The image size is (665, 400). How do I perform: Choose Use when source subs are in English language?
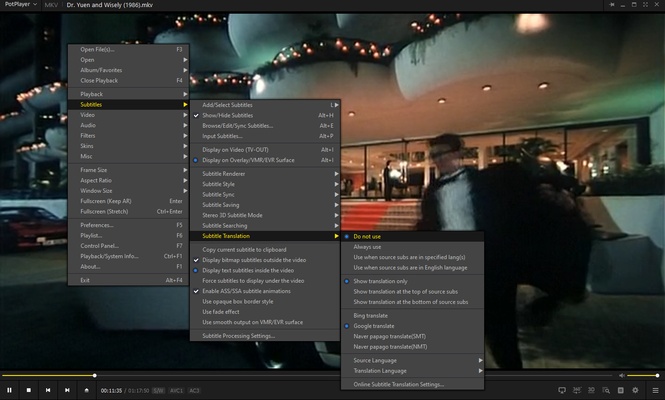[x=412, y=268]
